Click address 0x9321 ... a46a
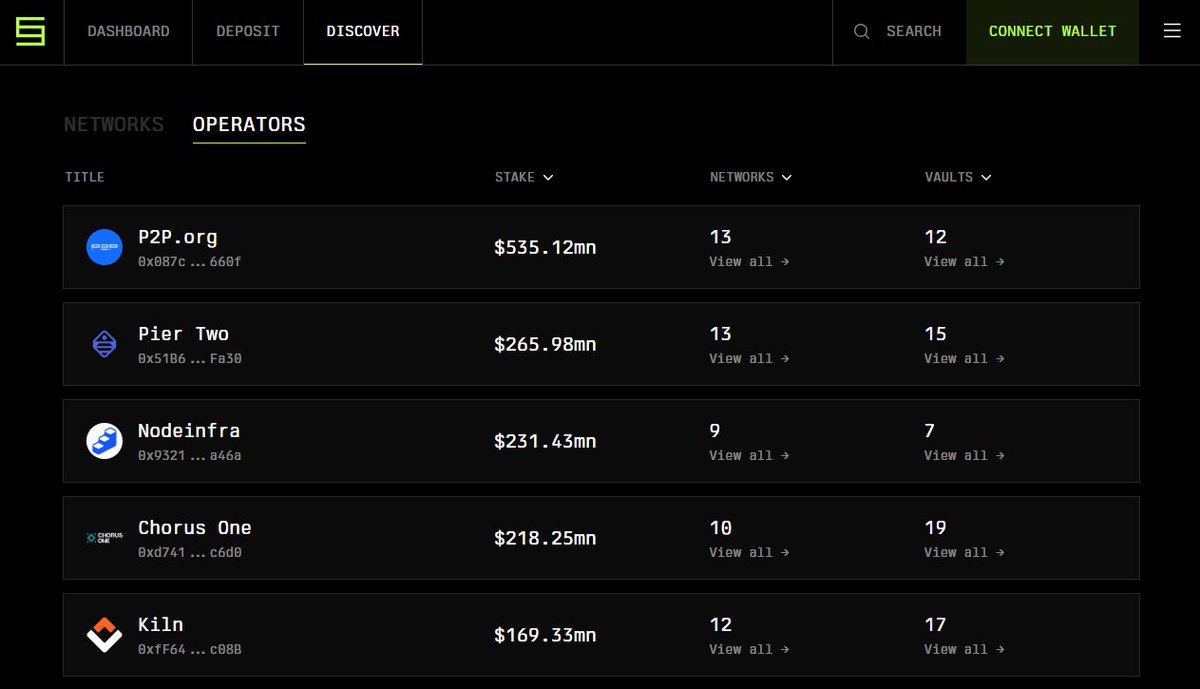 click(x=190, y=456)
